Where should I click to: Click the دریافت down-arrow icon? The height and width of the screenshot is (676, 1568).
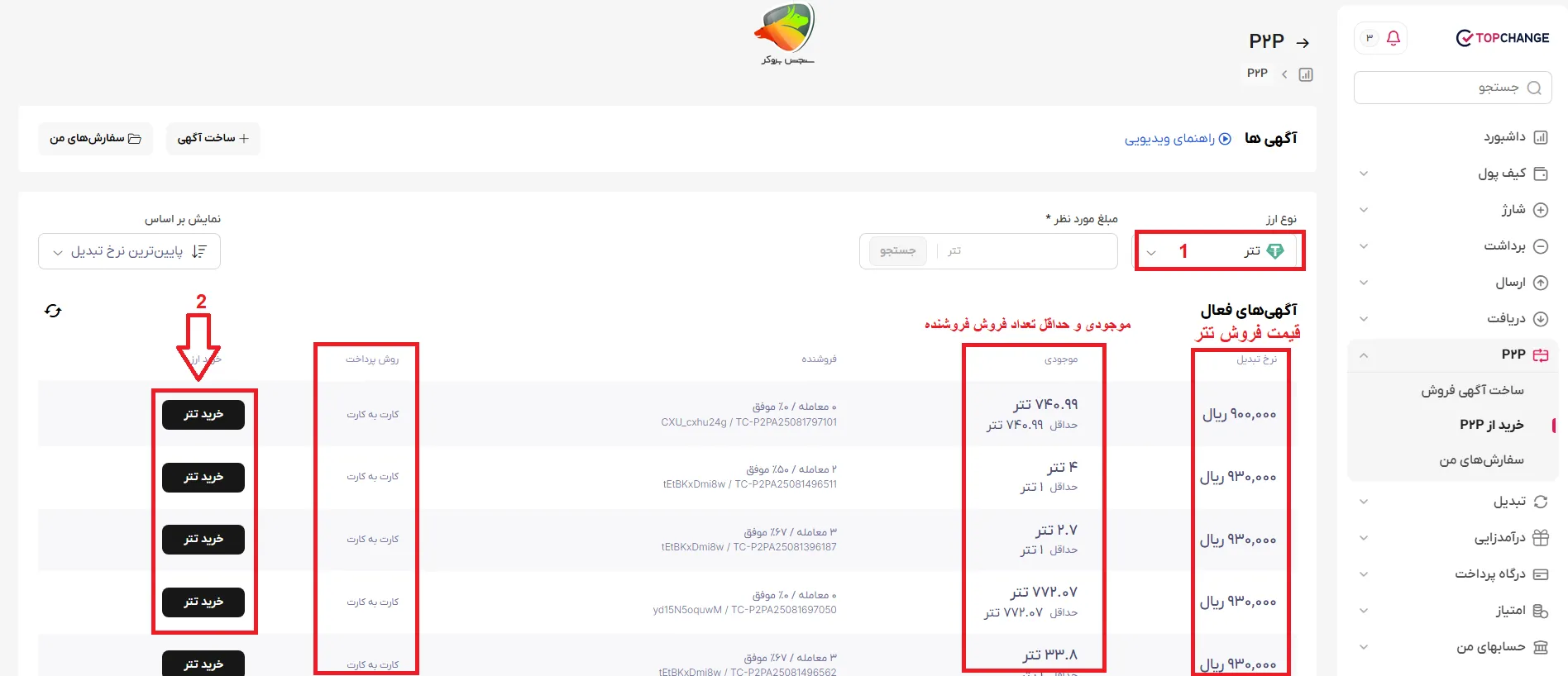click(1541, 319)
